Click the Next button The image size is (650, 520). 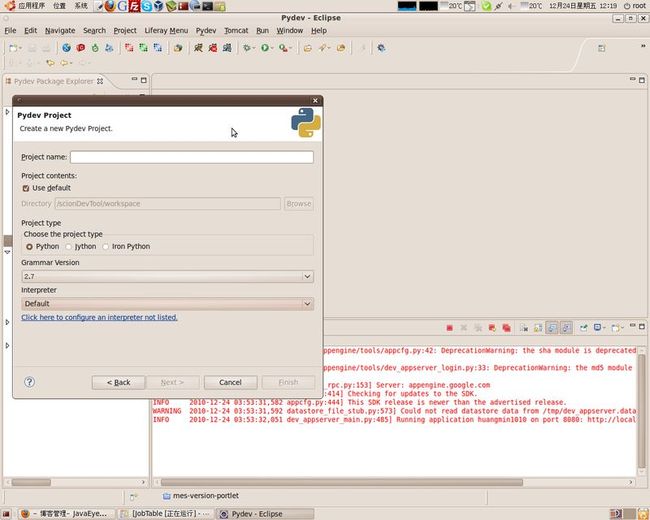point(172,382)
